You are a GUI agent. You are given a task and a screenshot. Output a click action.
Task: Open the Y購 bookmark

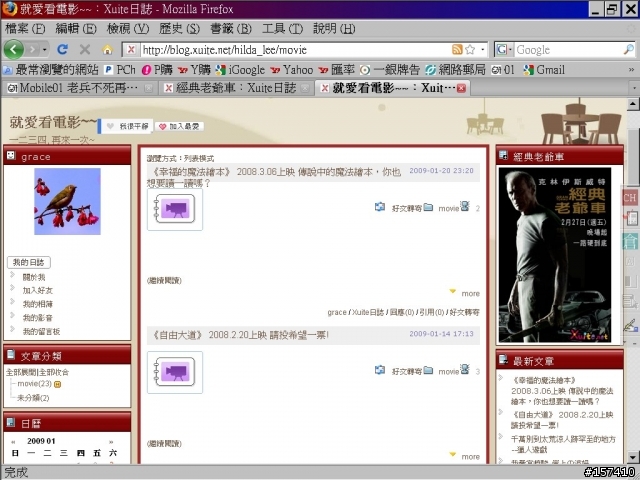point(194,70)
